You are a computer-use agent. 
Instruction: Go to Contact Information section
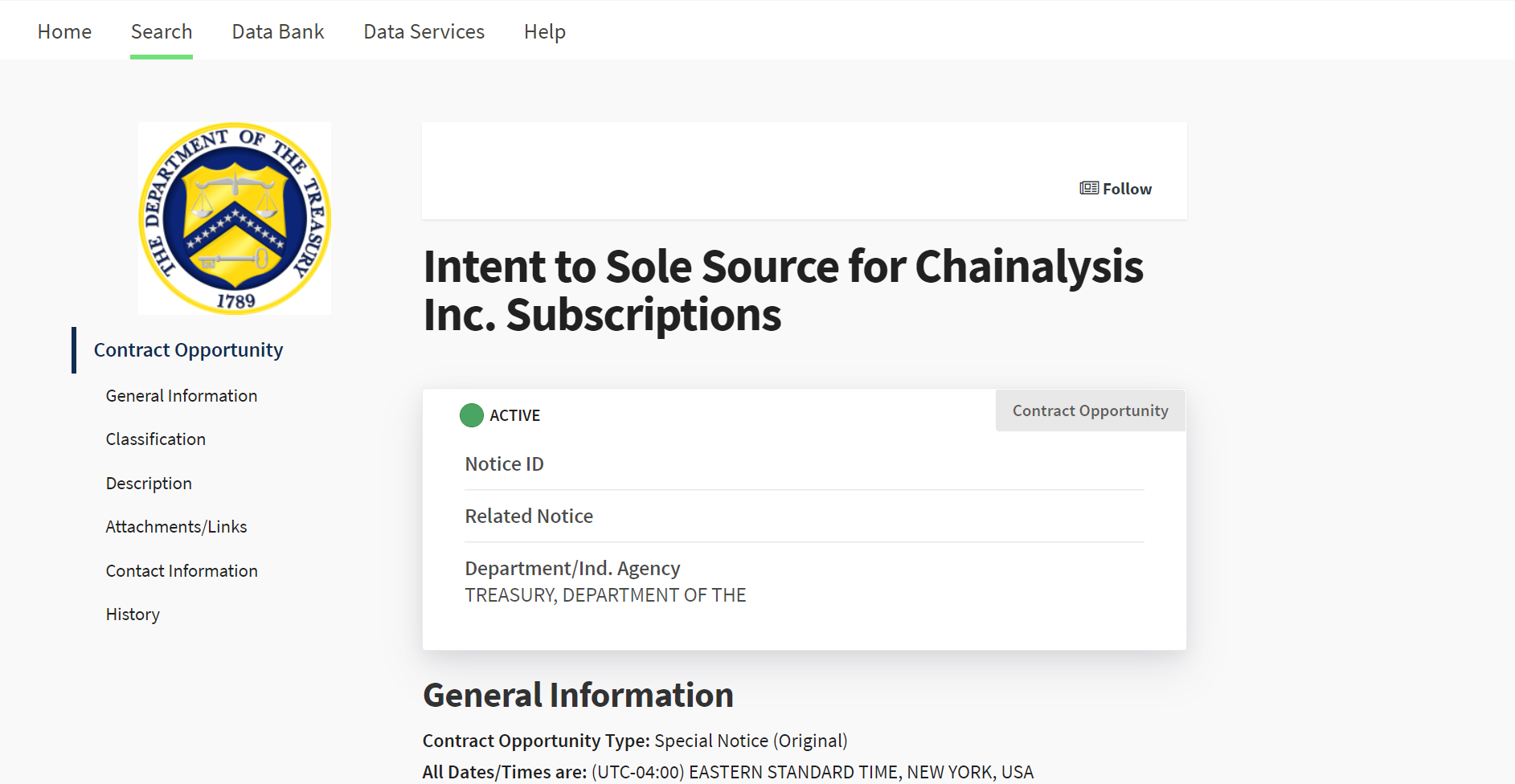182,571
